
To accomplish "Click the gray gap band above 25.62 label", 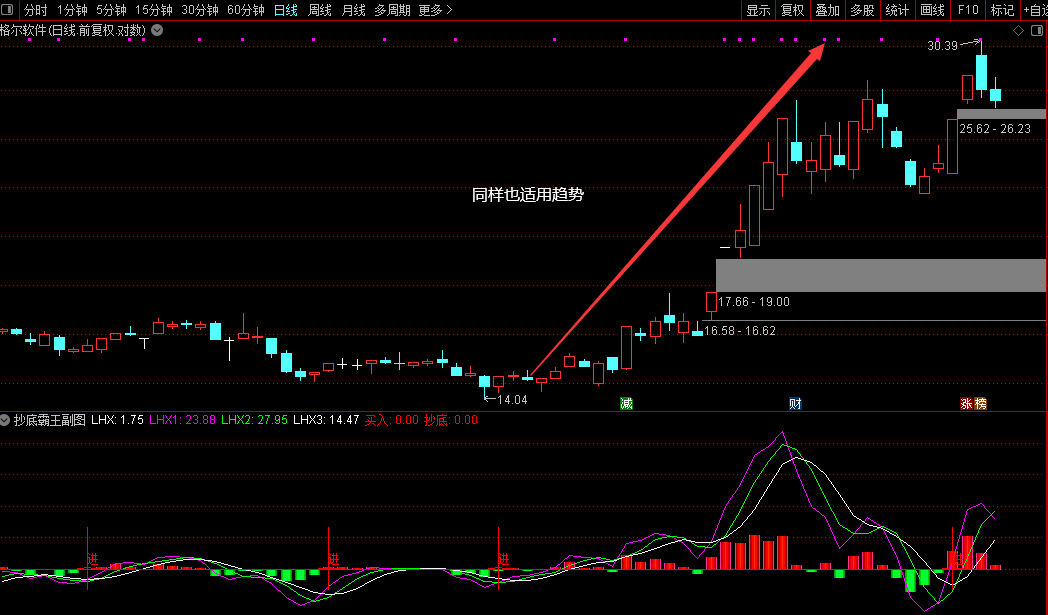I will 1001,114.
